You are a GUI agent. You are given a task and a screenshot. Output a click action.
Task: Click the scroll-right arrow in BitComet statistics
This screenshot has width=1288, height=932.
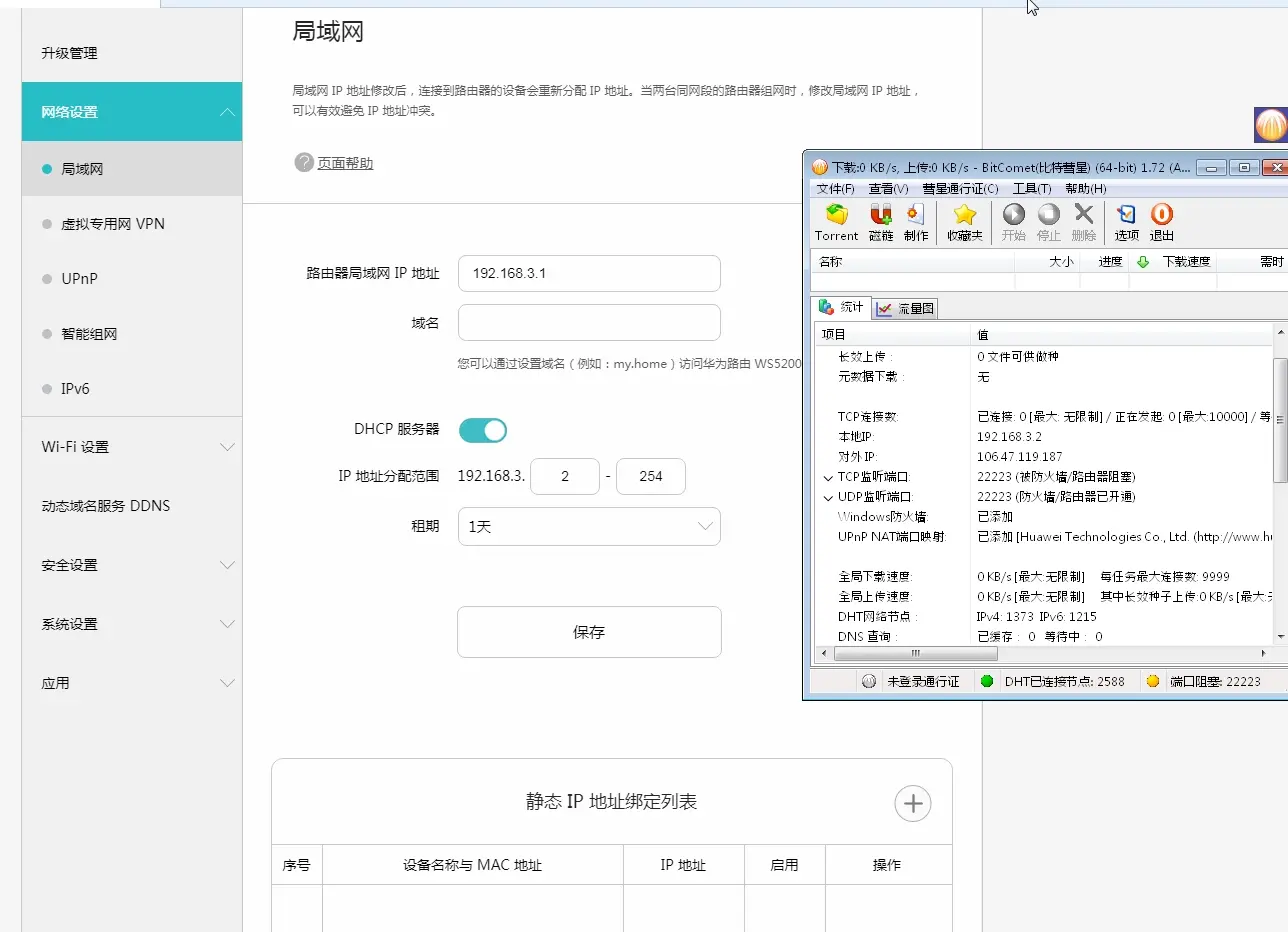tap(1265, 654)
